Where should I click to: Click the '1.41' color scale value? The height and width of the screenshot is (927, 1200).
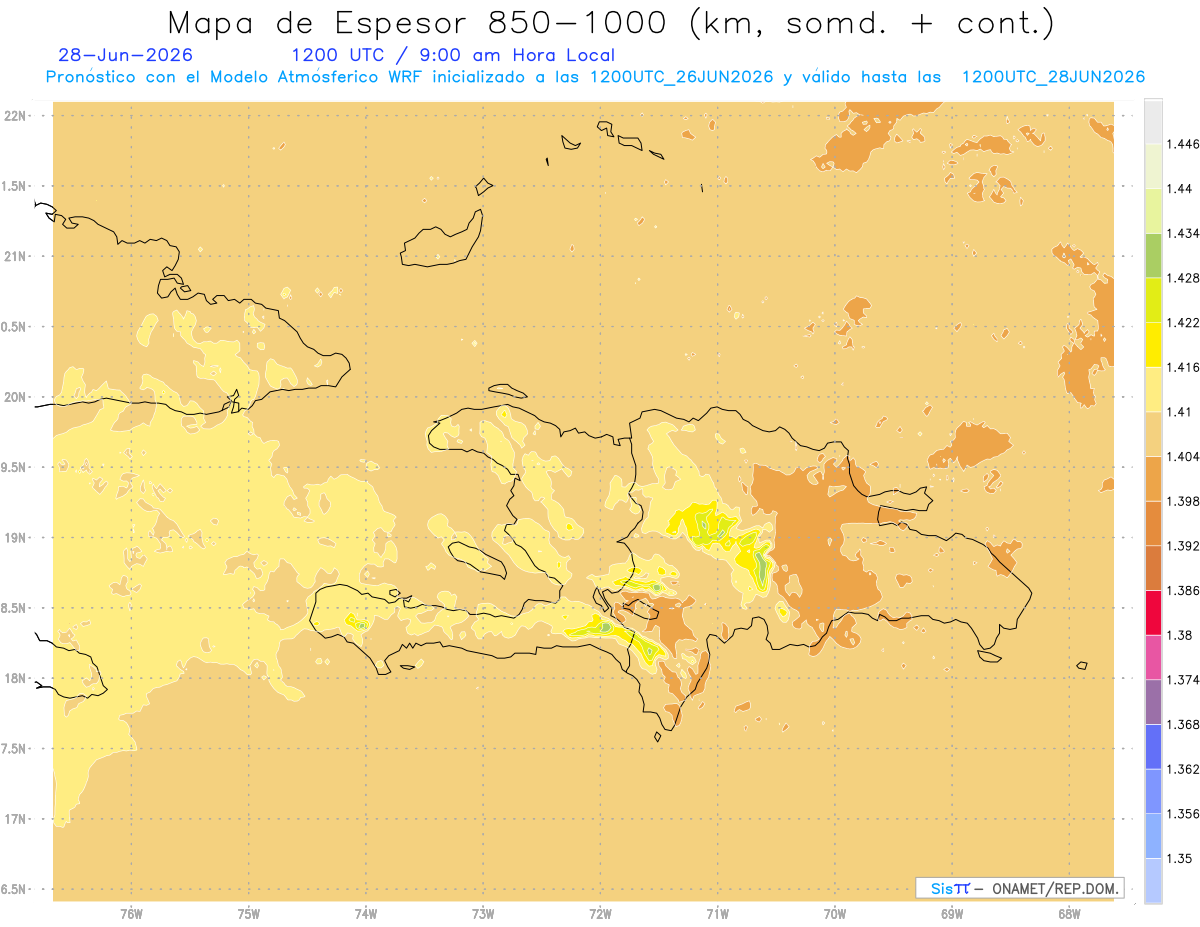(1180, 411)
